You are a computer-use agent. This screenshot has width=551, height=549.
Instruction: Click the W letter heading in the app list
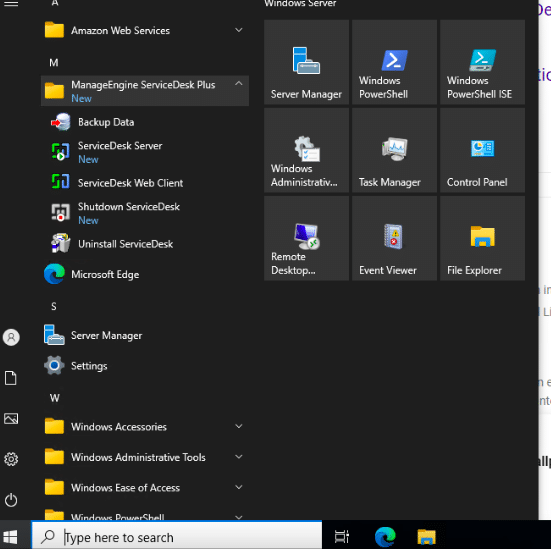54,398
